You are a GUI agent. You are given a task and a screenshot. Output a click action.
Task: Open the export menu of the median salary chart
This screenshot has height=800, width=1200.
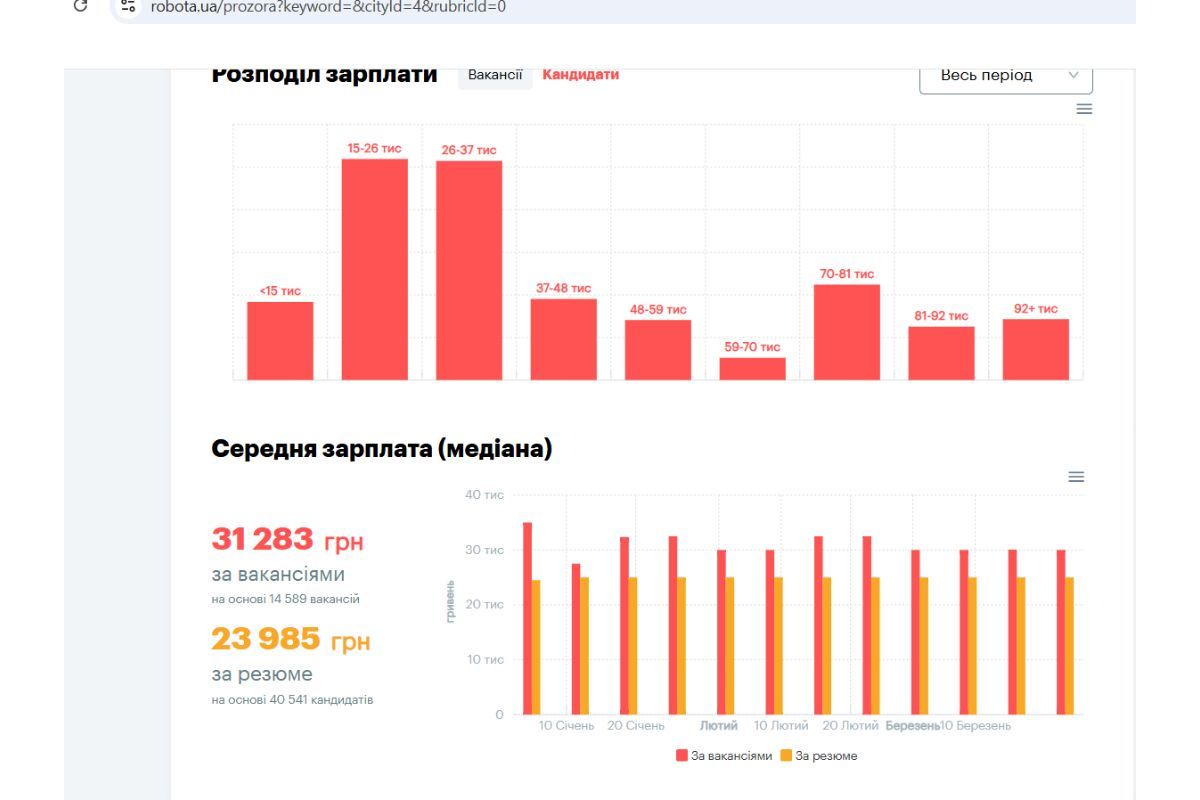pos(1075,477)
